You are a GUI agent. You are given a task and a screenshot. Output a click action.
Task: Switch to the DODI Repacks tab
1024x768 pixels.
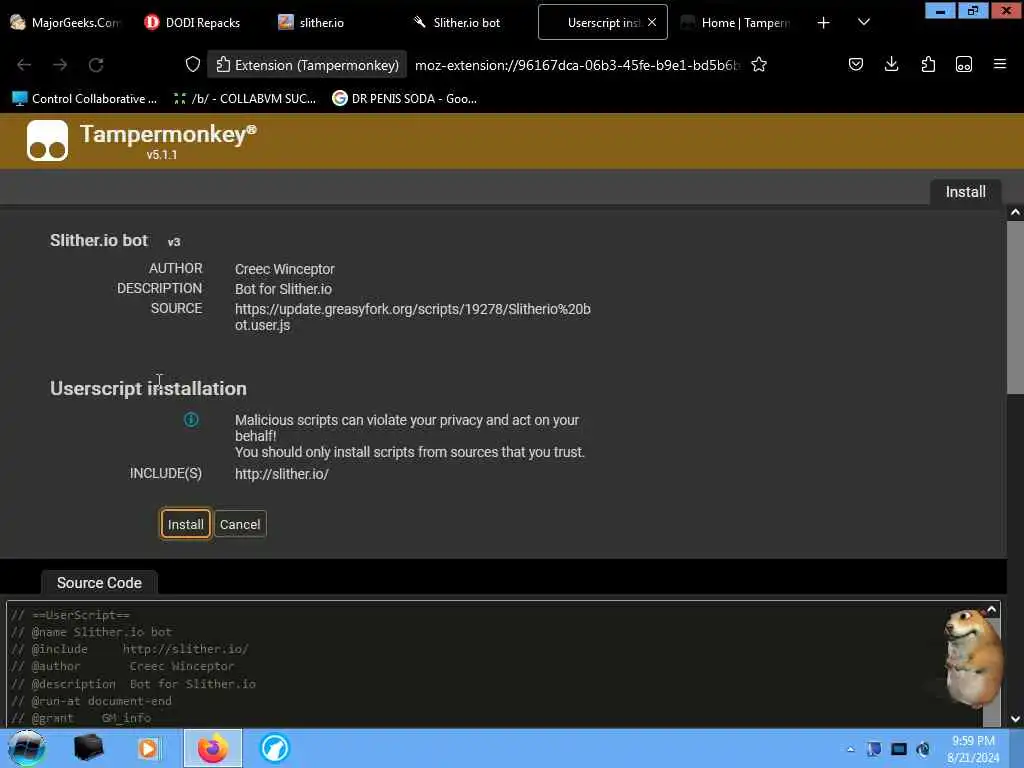point(192,22)
